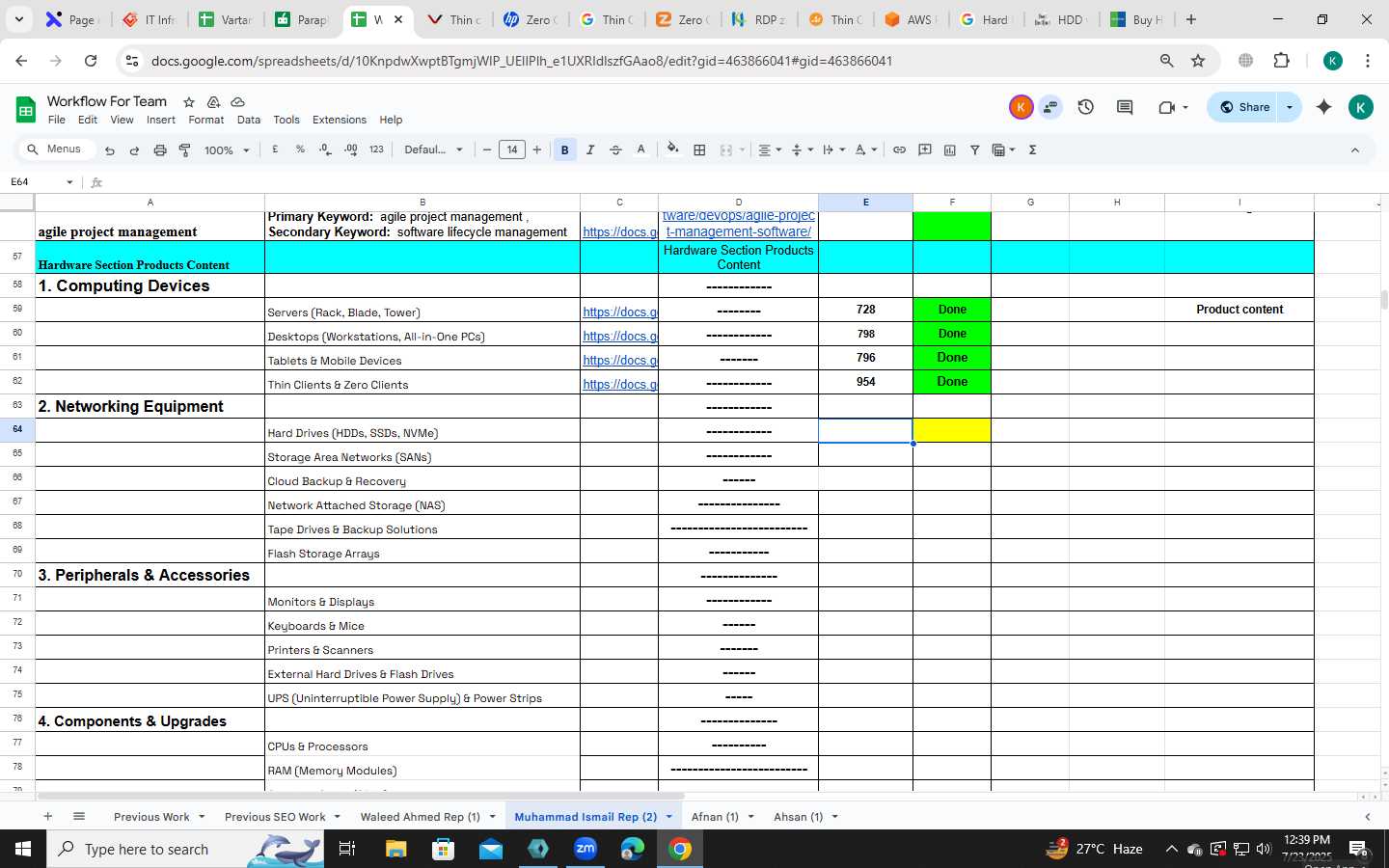Open the text wrapping dropdown

click(x=834, y=149)
